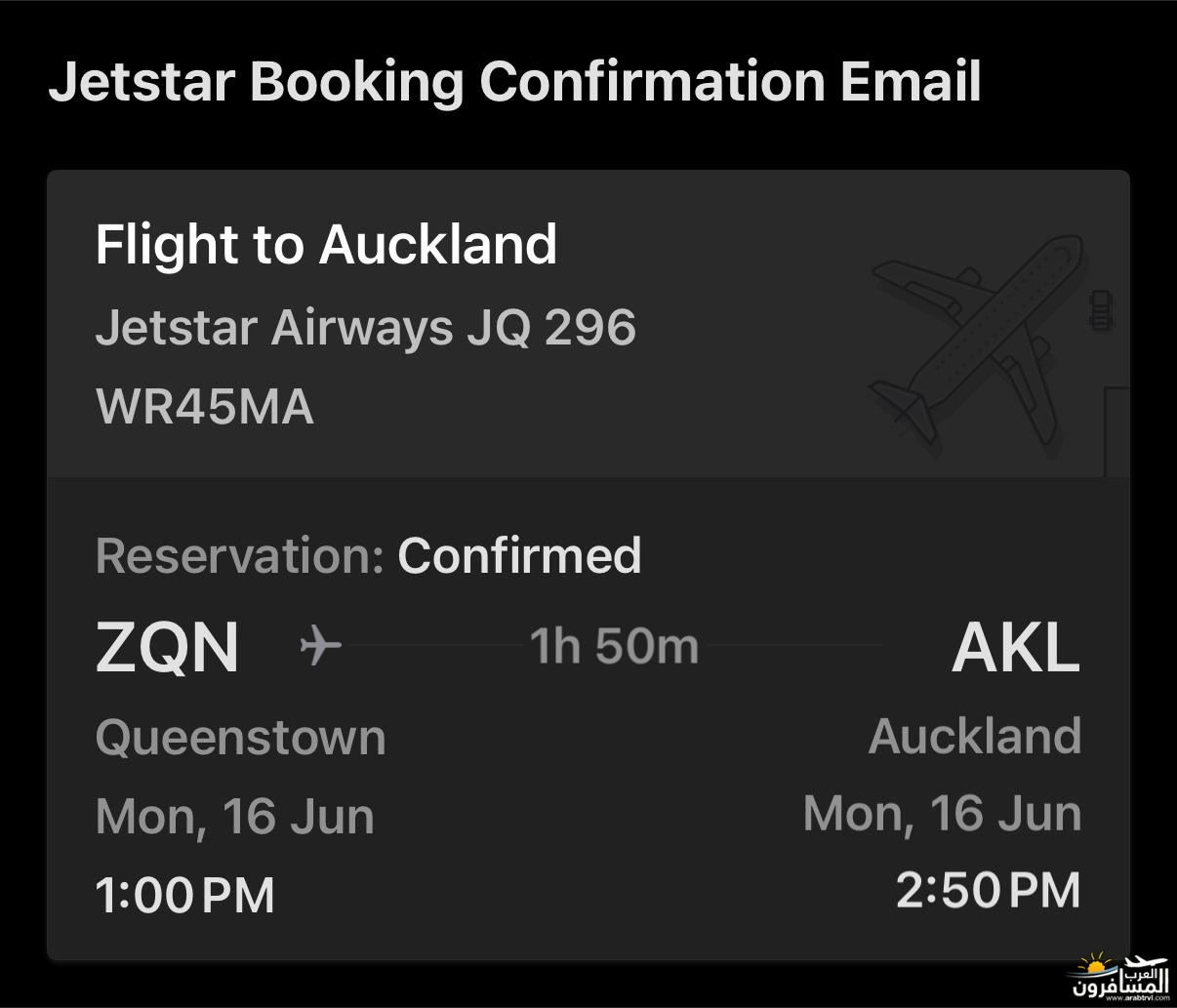Screen dimensions: 1177x1008
Task: Click the ZQN departure airport code
Action: tap(167, 648)
